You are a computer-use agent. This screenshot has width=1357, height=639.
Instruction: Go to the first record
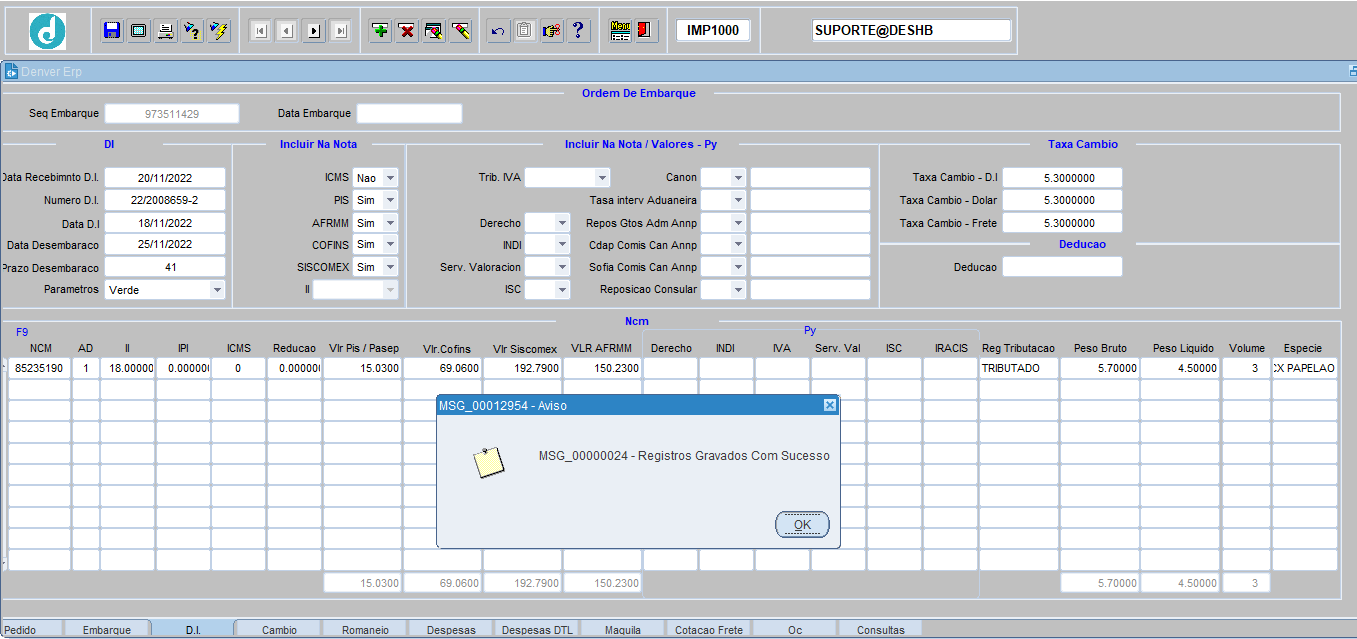(260, 31)
